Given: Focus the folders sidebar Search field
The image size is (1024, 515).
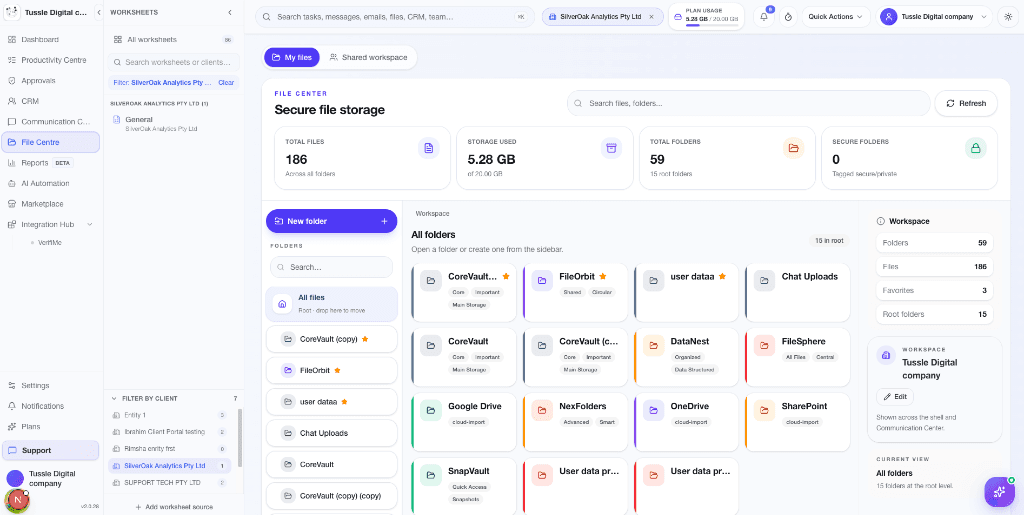Looking at the screenshot, I should [331, 267].
